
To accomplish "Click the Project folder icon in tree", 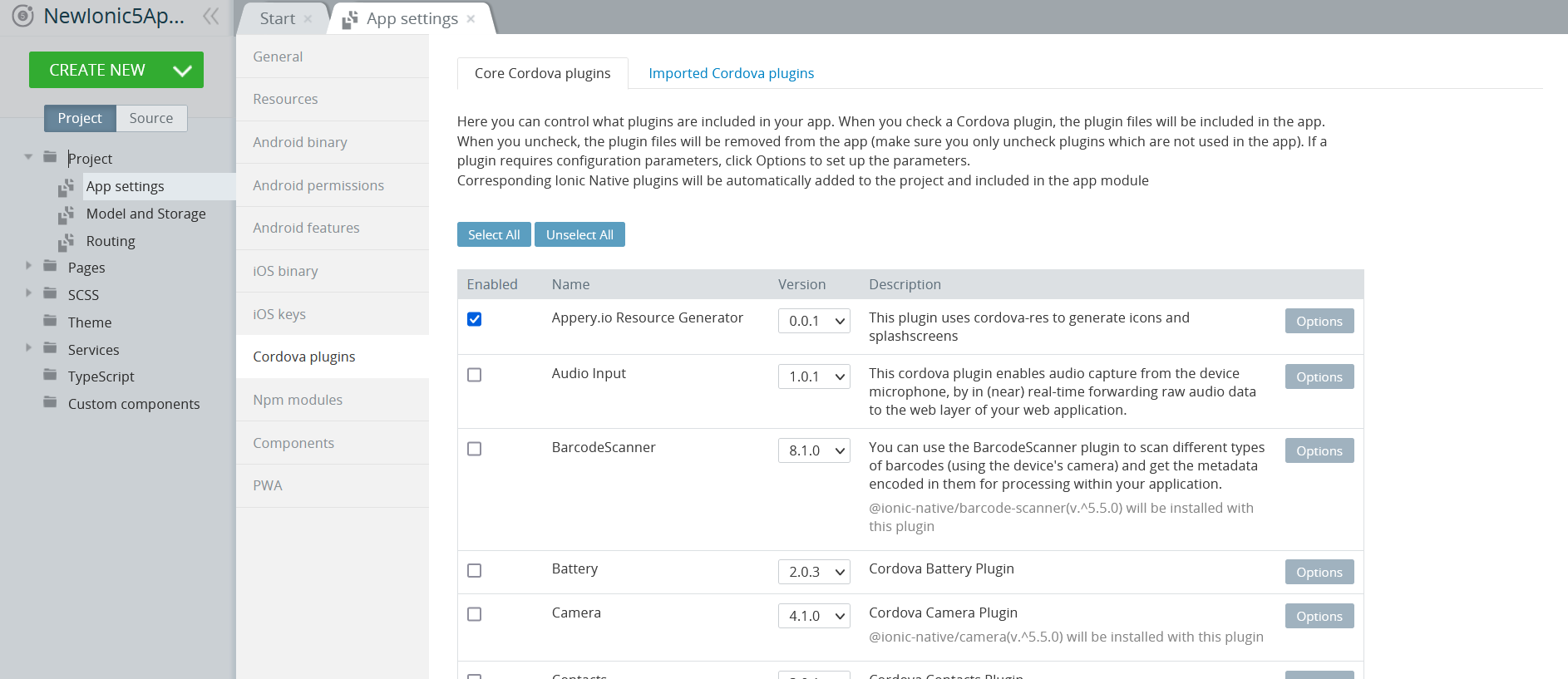I will click(x=51, y=157).
